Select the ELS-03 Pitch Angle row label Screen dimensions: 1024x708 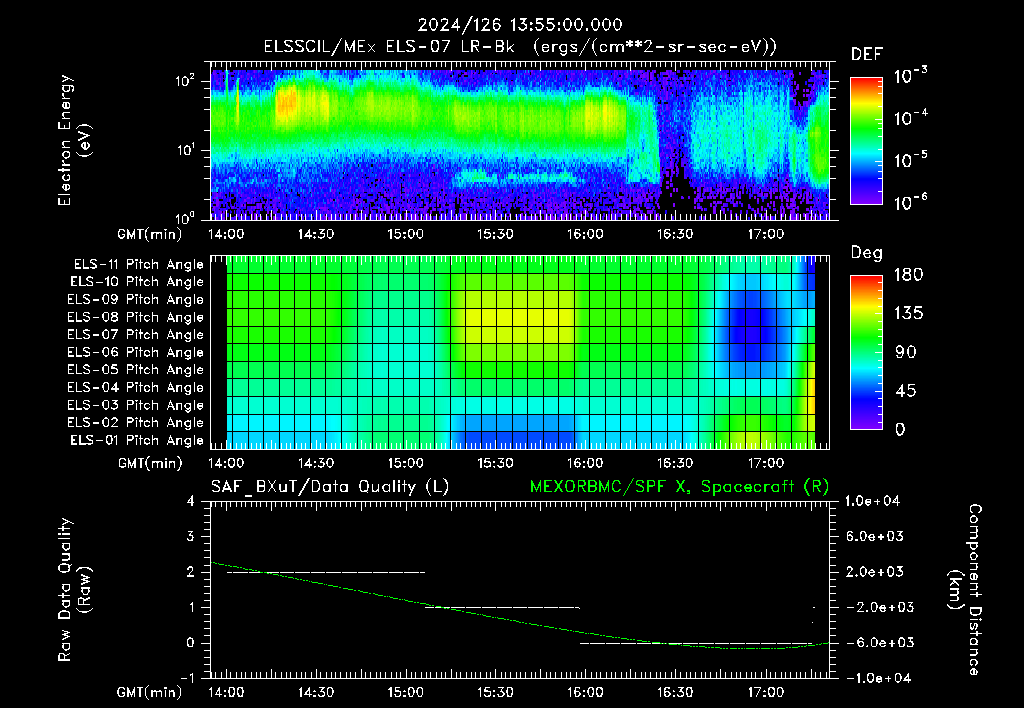[135, 405]
